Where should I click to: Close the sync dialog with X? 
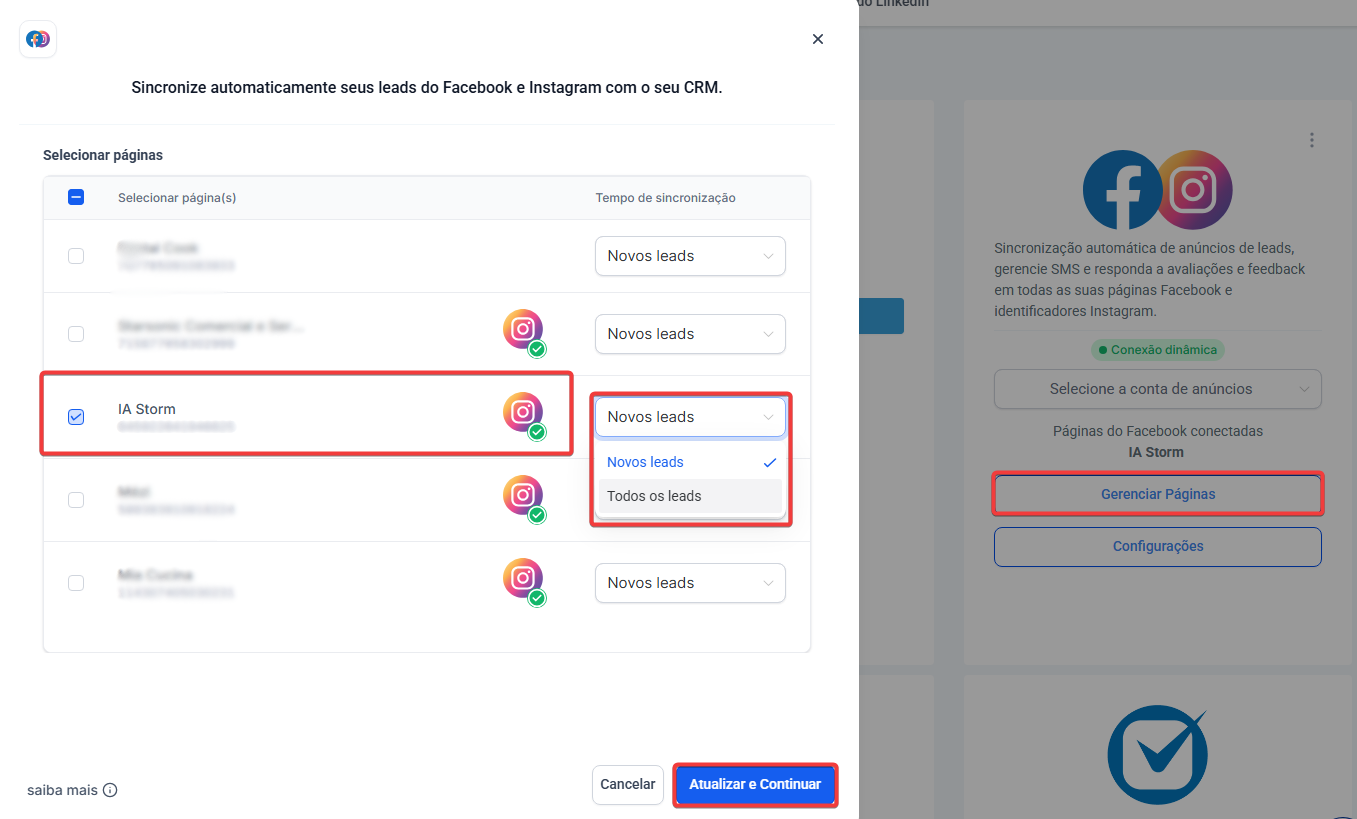point(818,39)
